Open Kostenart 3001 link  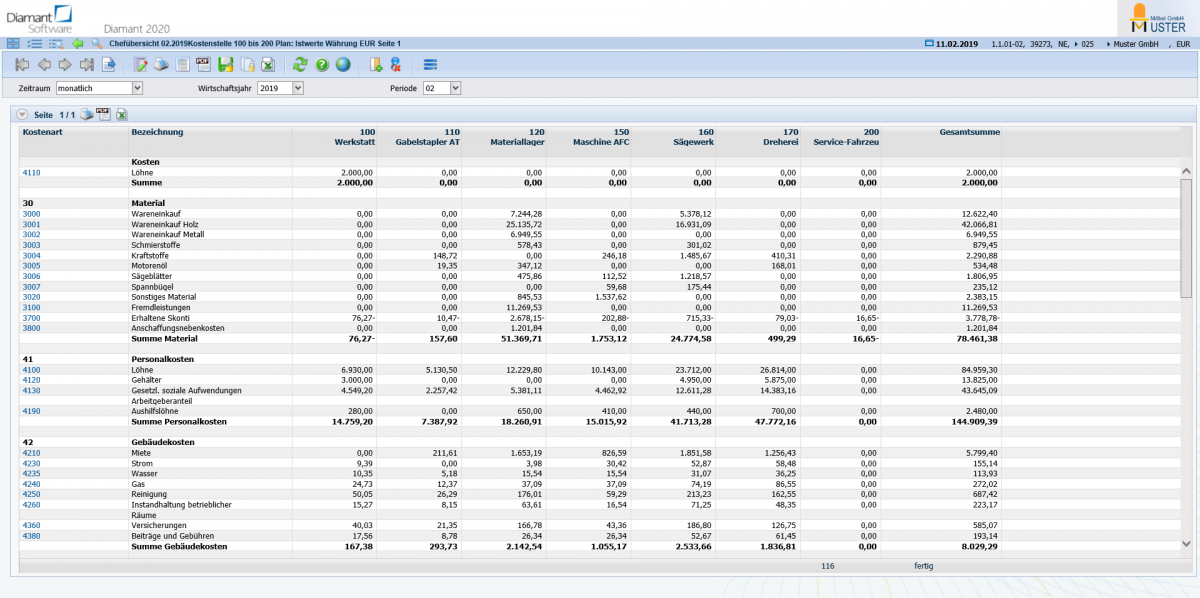(x=31, y=224)
